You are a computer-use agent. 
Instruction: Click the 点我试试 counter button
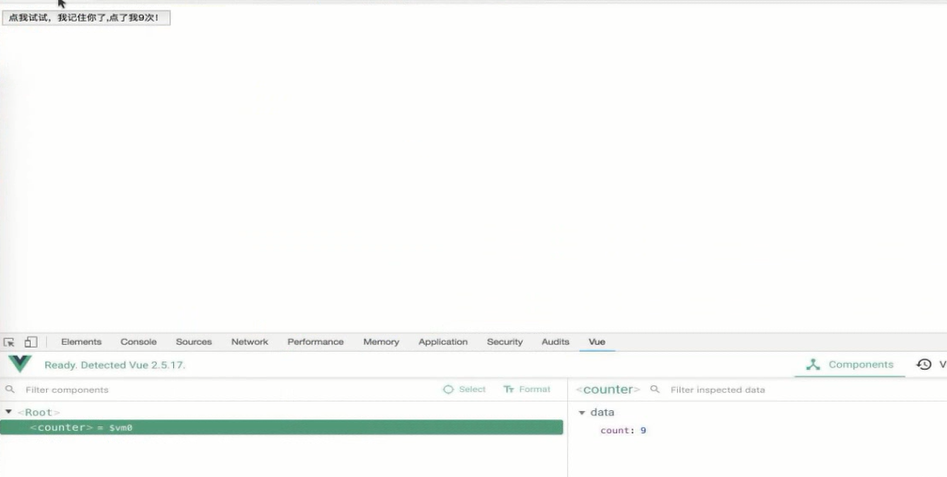pos(86,18)
